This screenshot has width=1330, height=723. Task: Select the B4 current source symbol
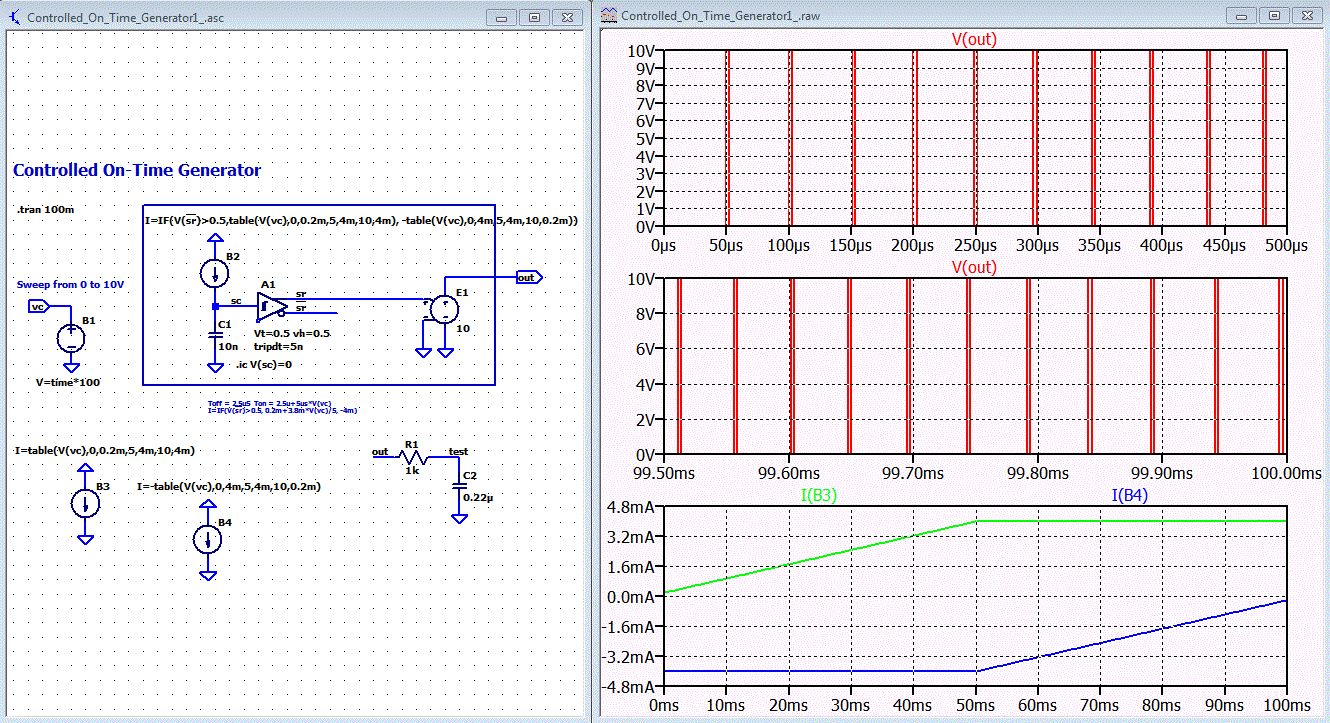(207, 540)
